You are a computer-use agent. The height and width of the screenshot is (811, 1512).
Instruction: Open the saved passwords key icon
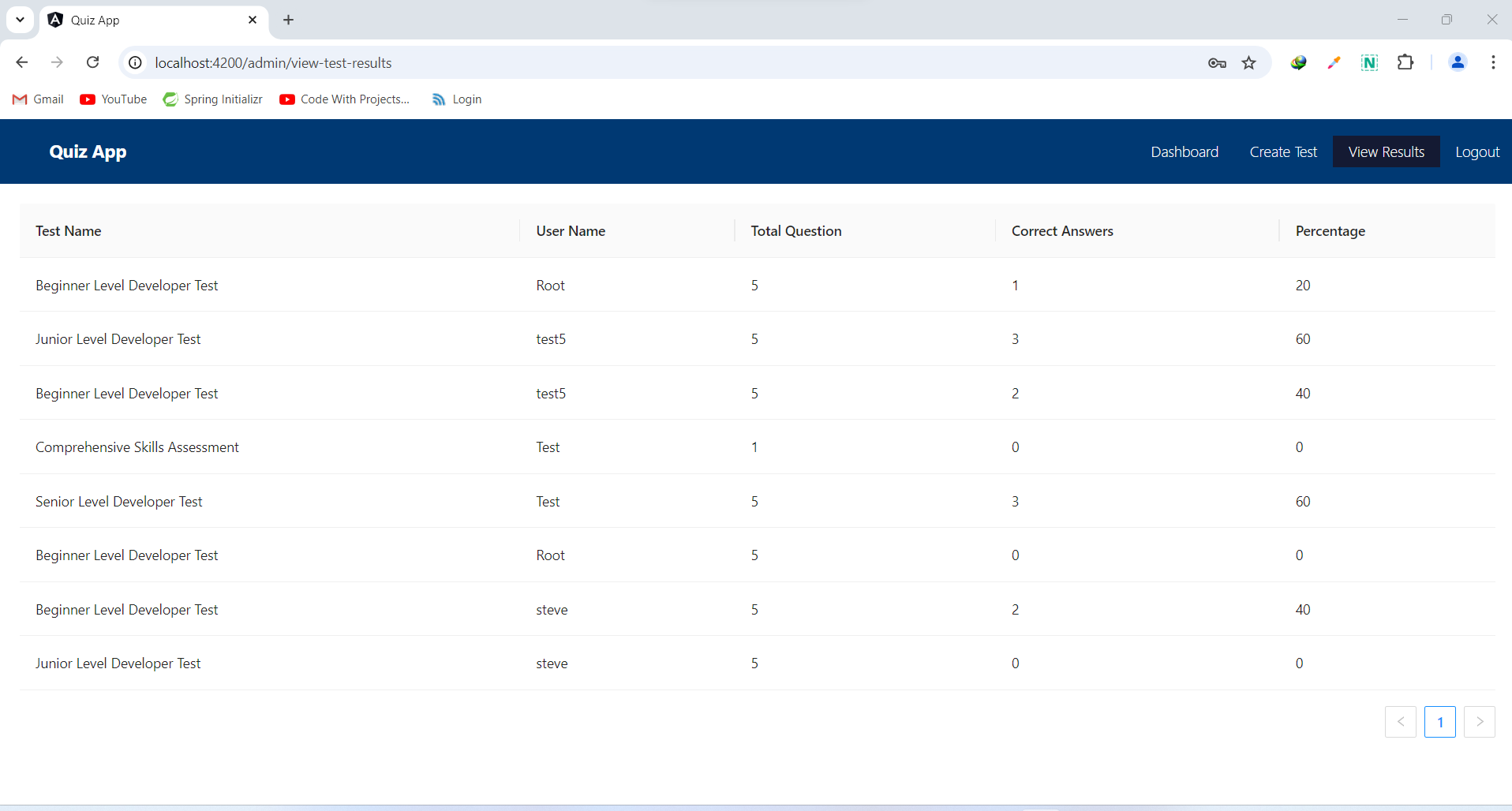[x=1217, y=63]
